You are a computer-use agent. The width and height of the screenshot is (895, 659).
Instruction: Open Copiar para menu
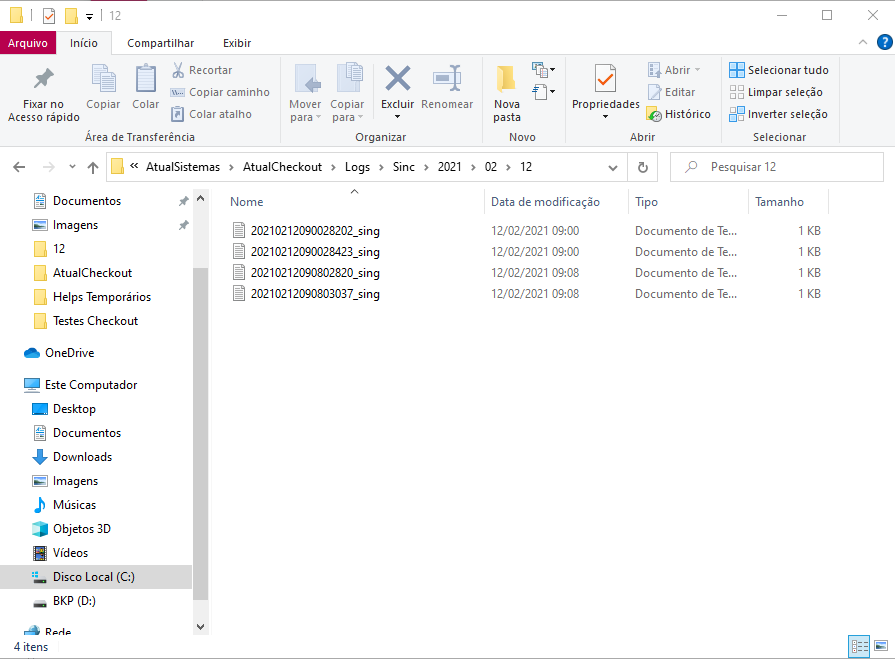pyautogui.click(x=347, y=93)
